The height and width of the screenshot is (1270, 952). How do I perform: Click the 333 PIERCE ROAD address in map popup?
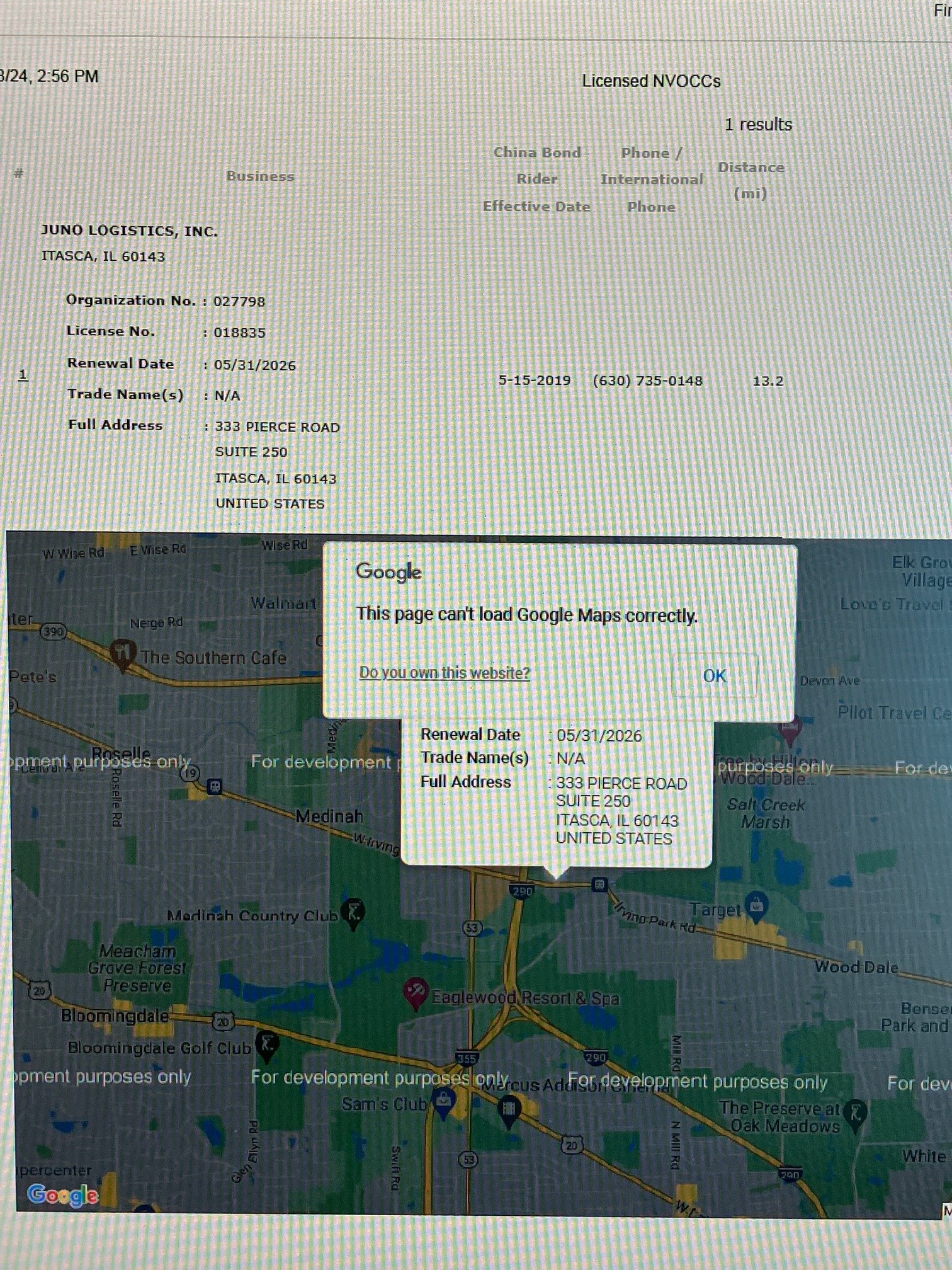tap(621, 784)
